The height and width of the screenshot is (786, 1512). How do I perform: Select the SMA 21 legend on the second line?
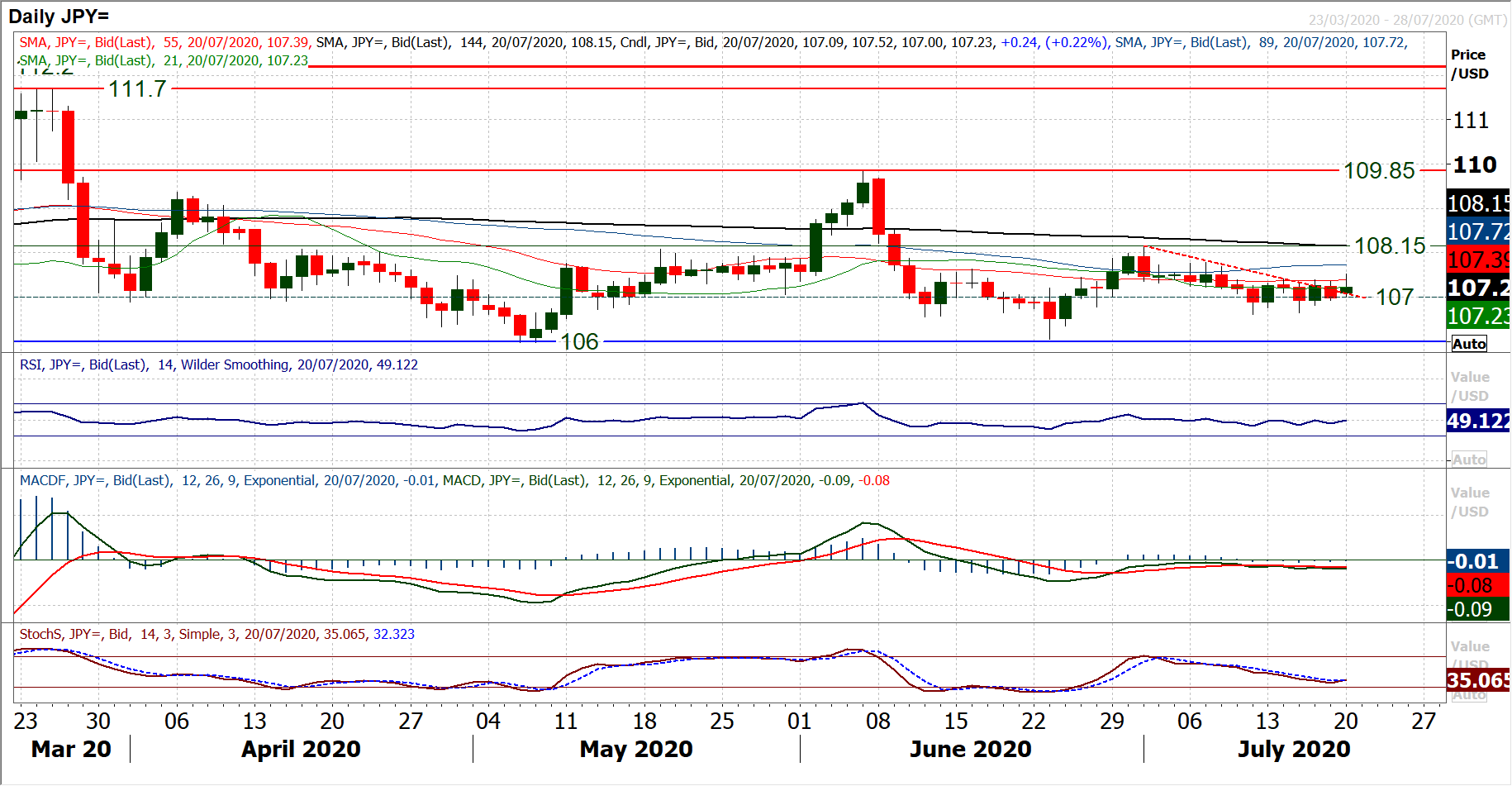(164, 60)
